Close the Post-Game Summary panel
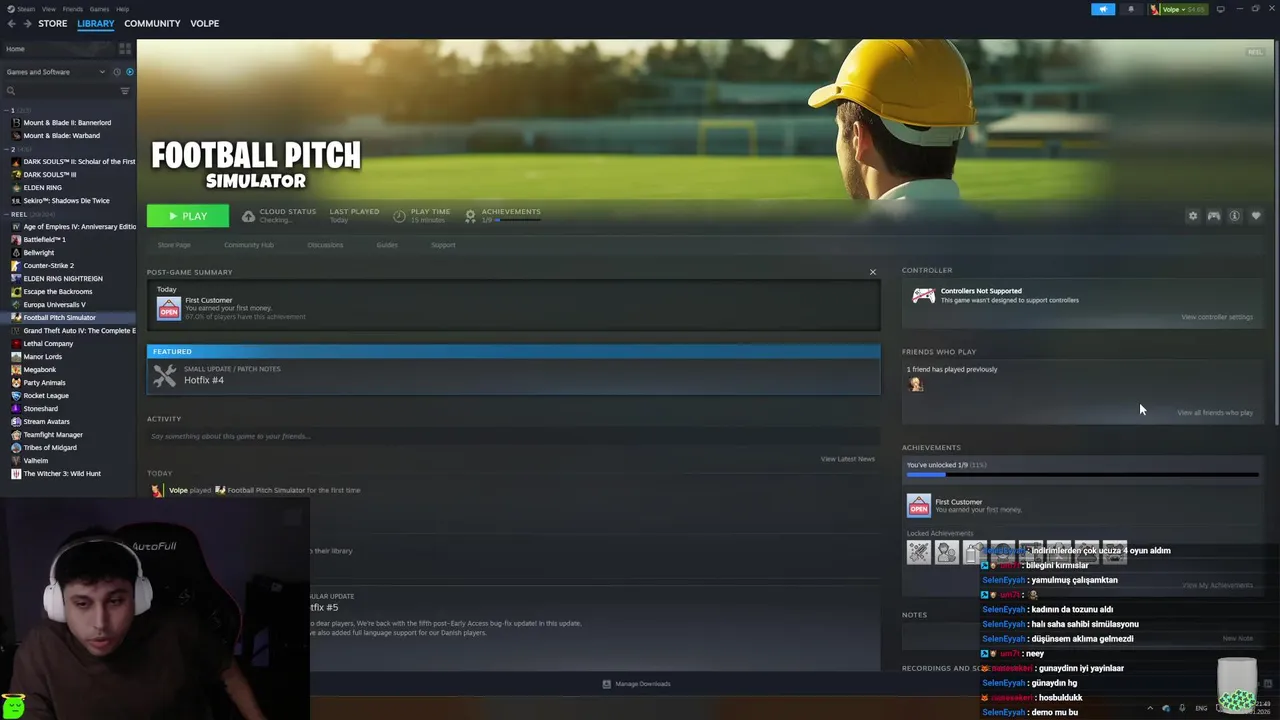This screenshot has width=1280, height=720. click(x=872, y=272)
